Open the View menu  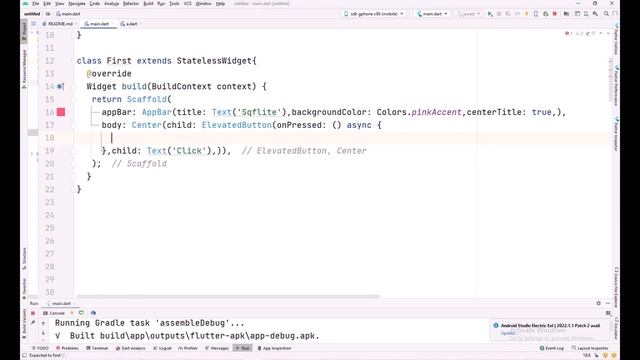[60, 4]
